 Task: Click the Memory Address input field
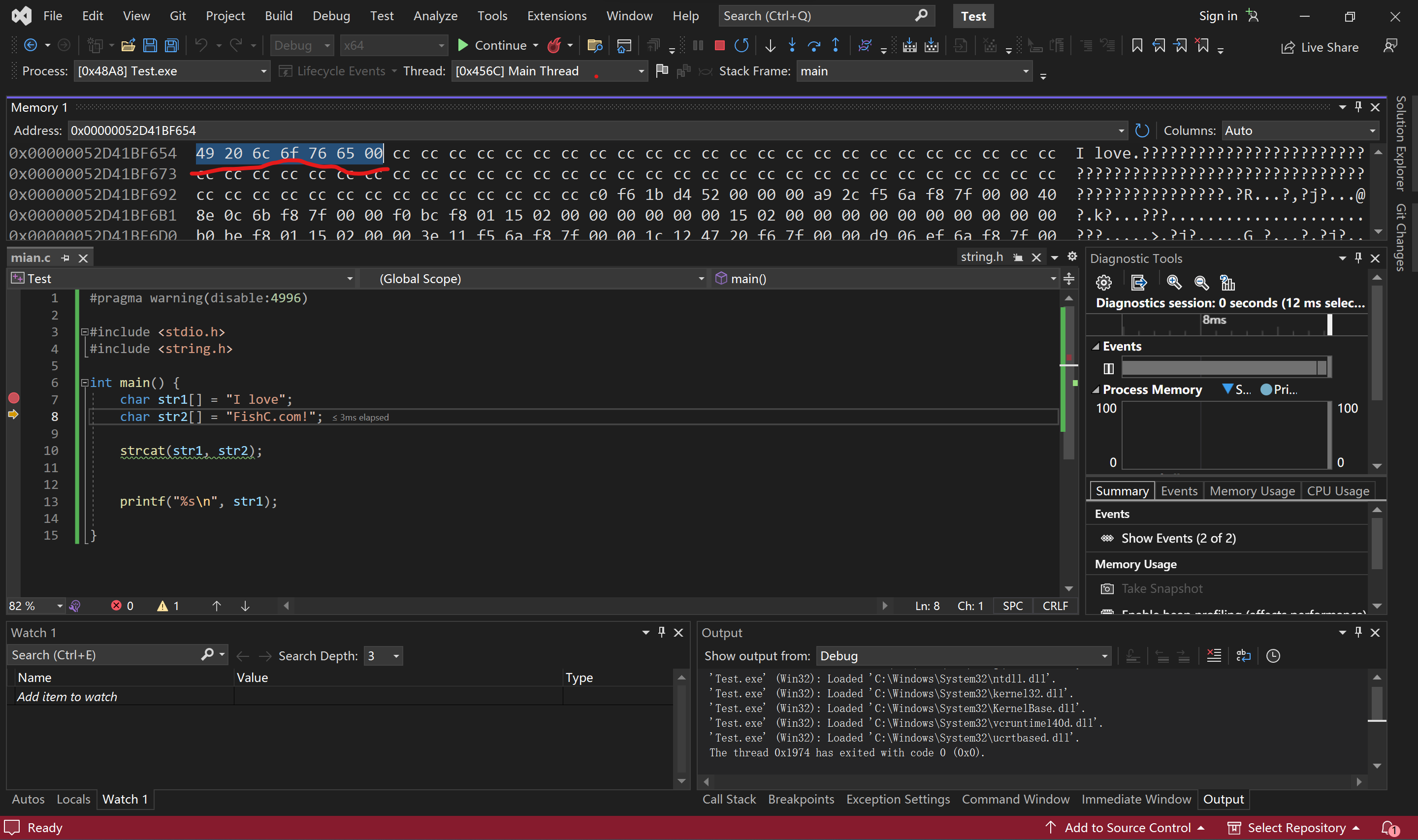tap(597, 131)
